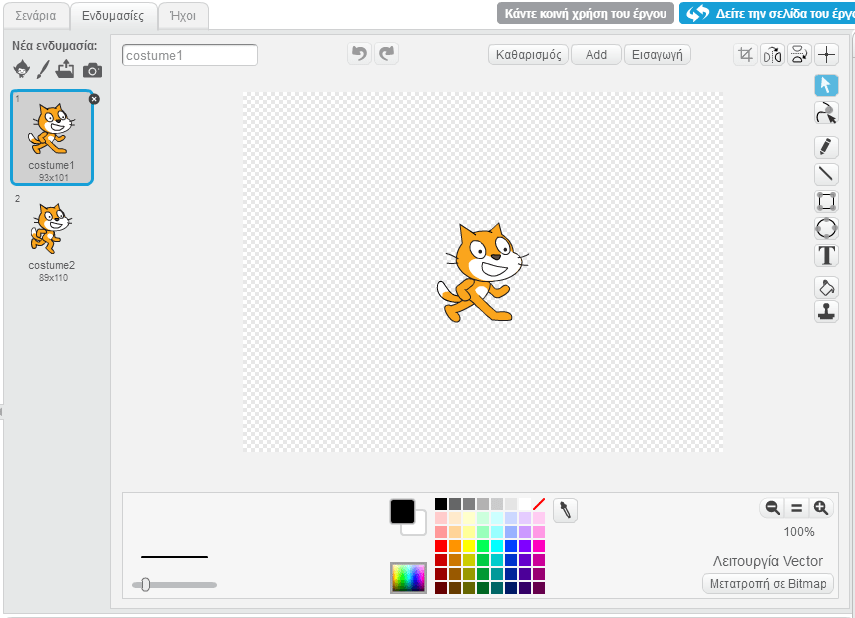Viewport: 855px width, 618px height.
Task: Select costume1 thumbnail
Action: pos(52,137)
